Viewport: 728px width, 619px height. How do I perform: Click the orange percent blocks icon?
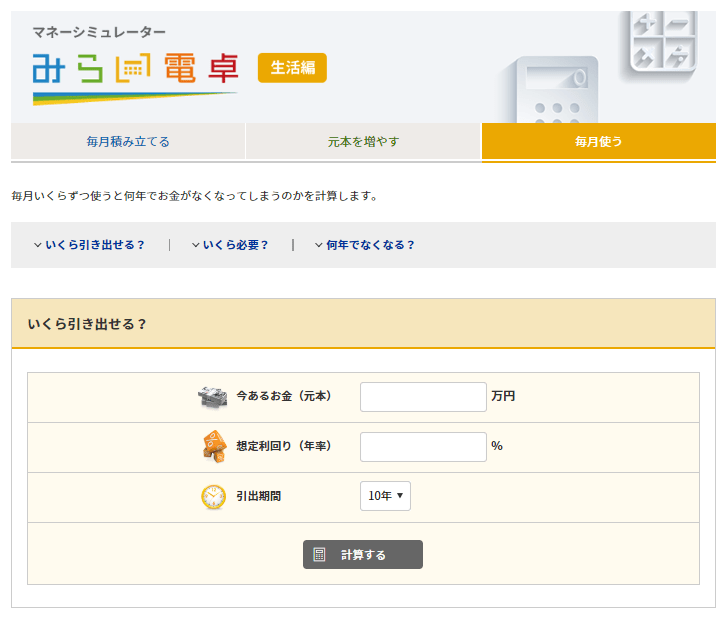[x=213, y=446]
